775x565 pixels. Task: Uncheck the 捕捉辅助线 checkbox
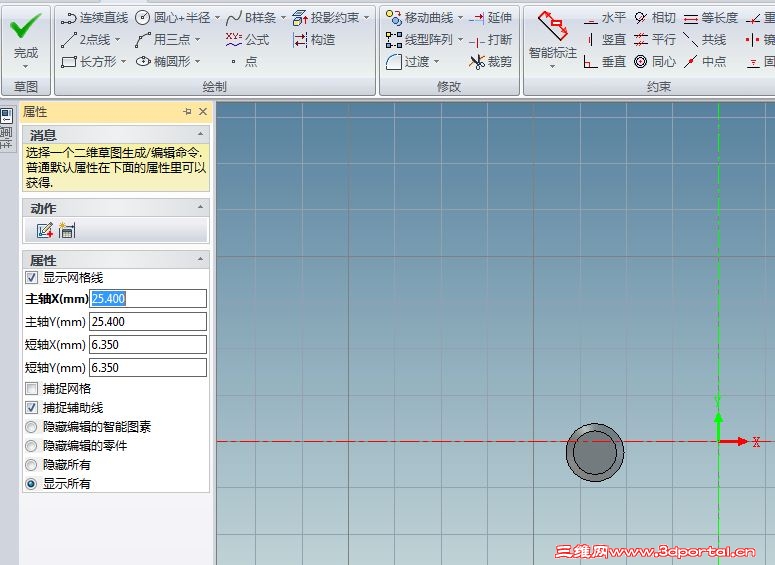pos(31,408)
